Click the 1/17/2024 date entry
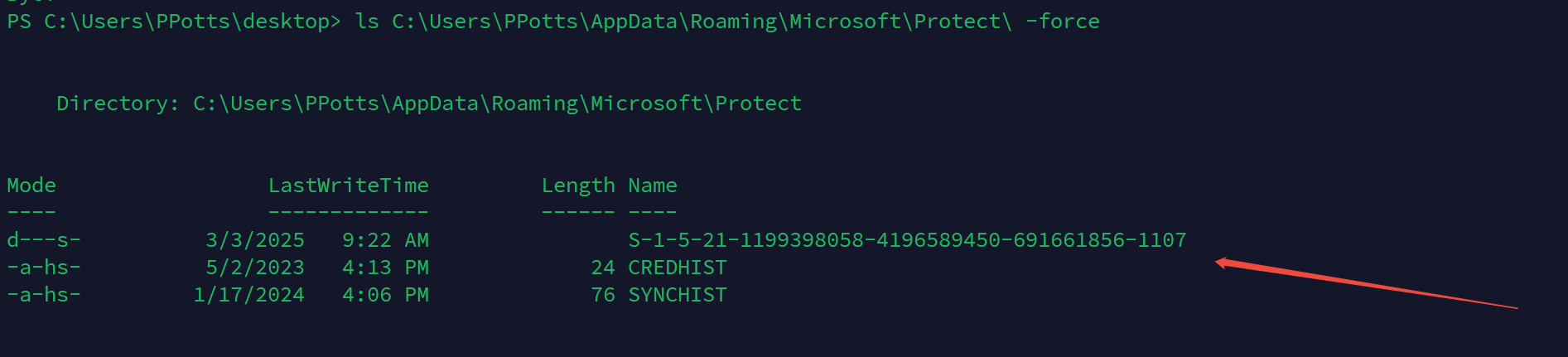The height and width of the screenshot is (357, 1568). (x=248, y=295)
